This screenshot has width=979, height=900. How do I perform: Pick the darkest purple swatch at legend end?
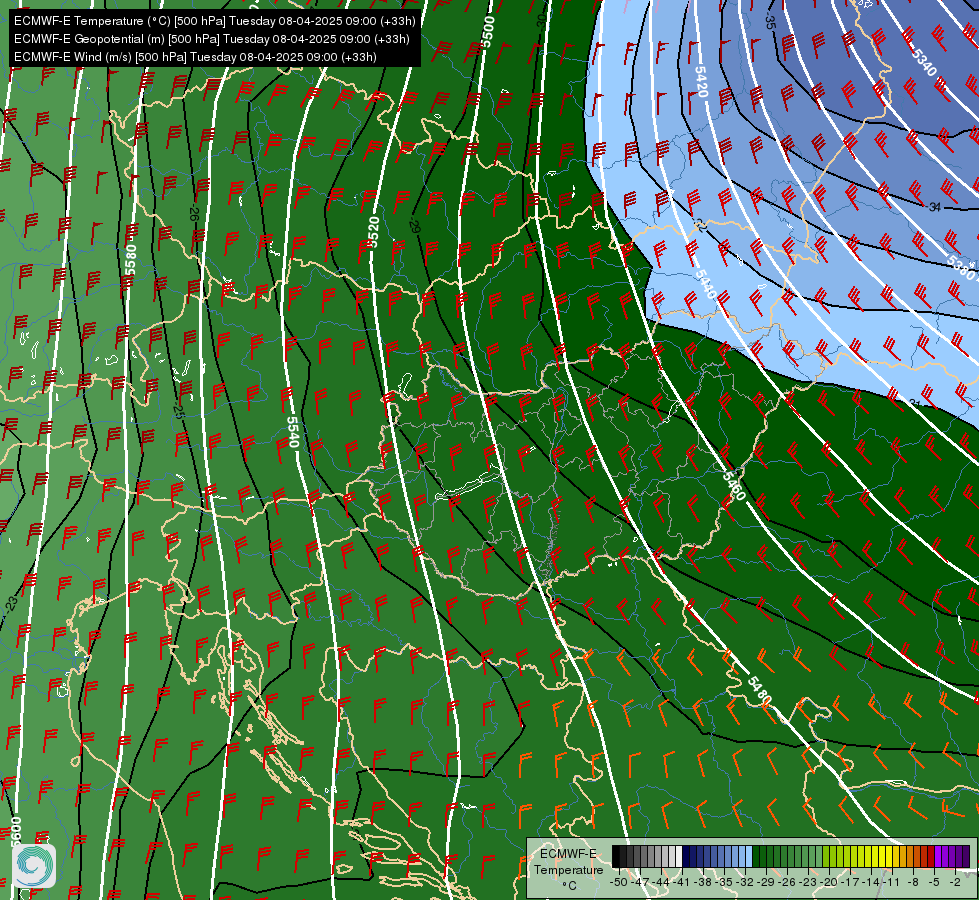tap(967, 856)
